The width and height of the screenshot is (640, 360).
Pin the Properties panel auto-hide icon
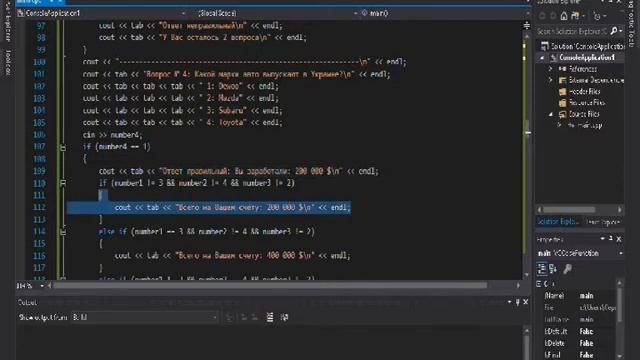(x=611, y=239)
